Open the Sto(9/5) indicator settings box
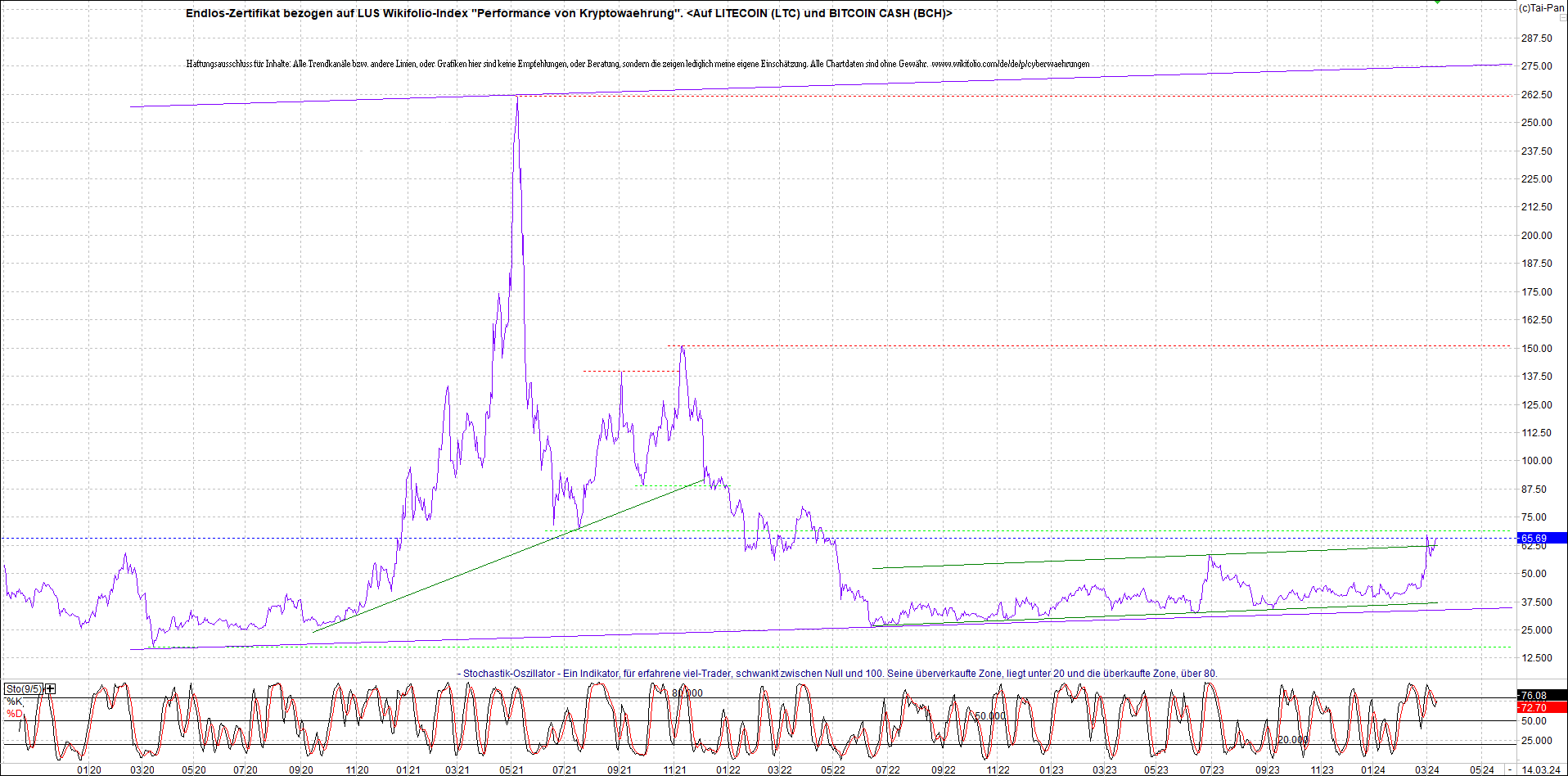The height and width of the screenshot is (776, 1568). point(23,689)
